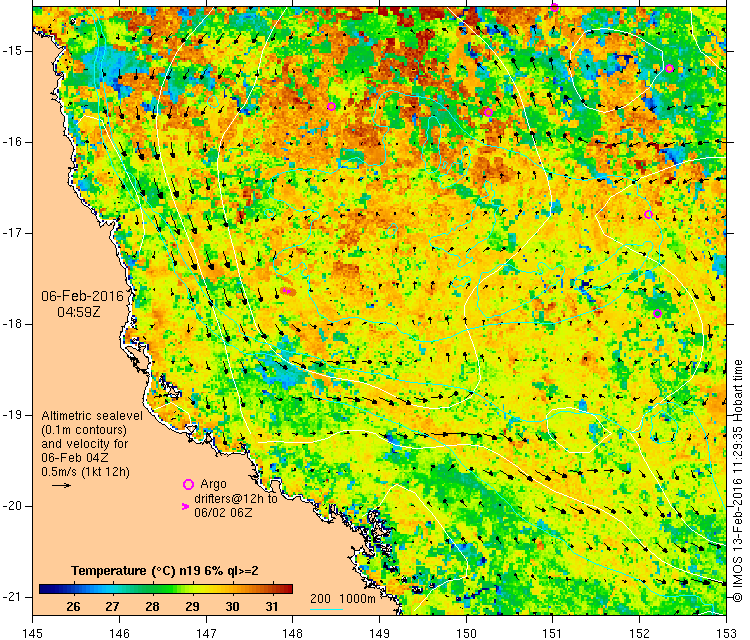The image size is (750, 640).
Task: Click the magenta drifter track marker near 147.9E, 17.6S
Action: pos(286,291)
